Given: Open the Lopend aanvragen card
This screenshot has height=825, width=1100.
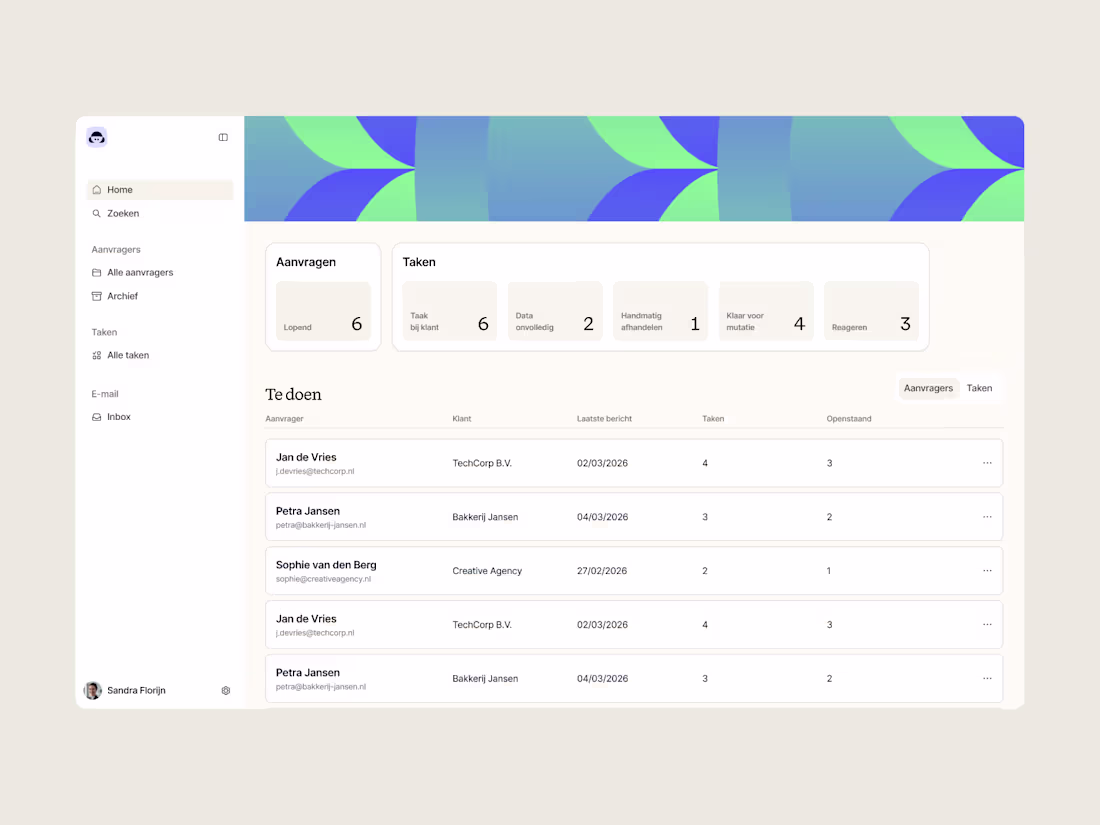Looking at the screenshot, I should coord(323,311).
